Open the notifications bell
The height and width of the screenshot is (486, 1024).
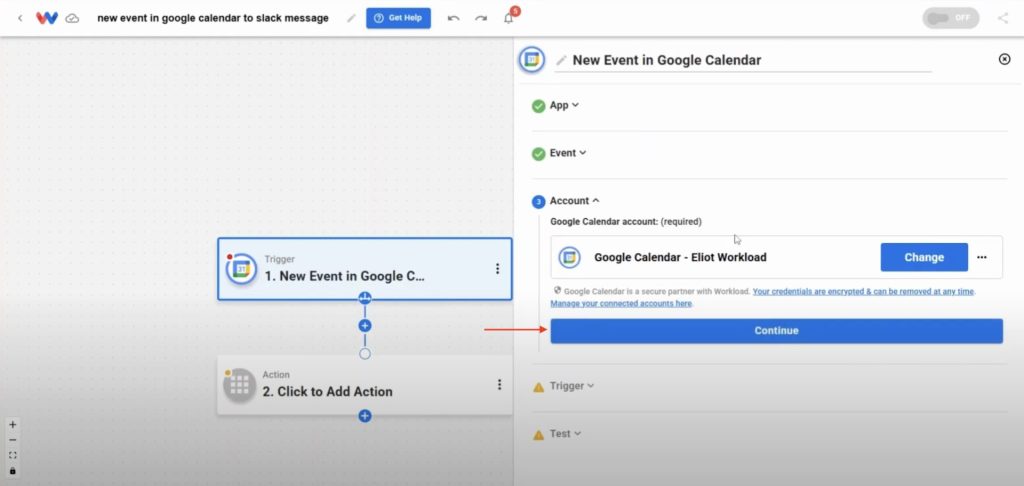click(509, 18)
